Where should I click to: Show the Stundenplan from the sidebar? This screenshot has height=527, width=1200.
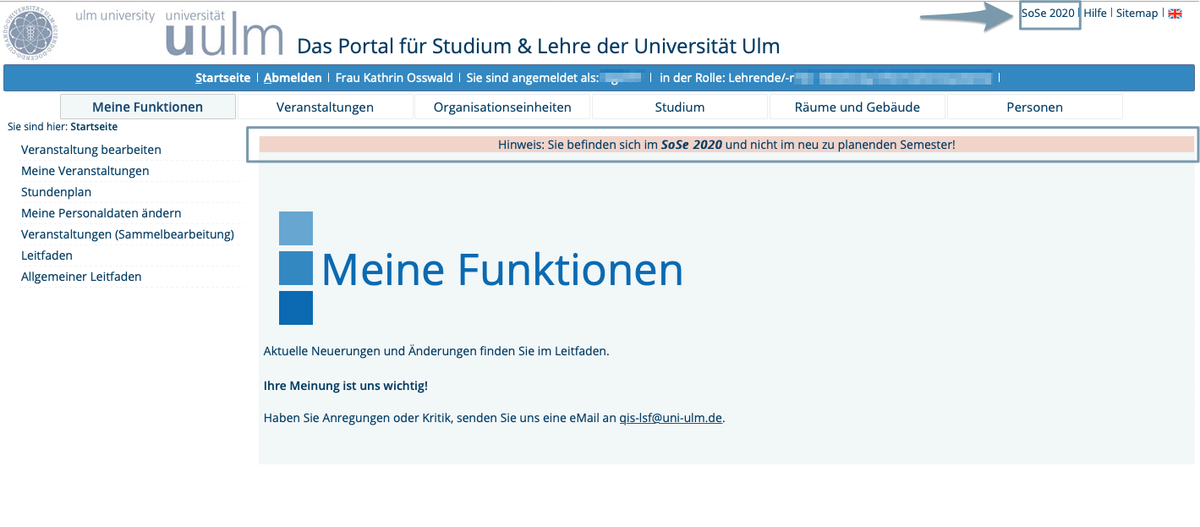56,192
